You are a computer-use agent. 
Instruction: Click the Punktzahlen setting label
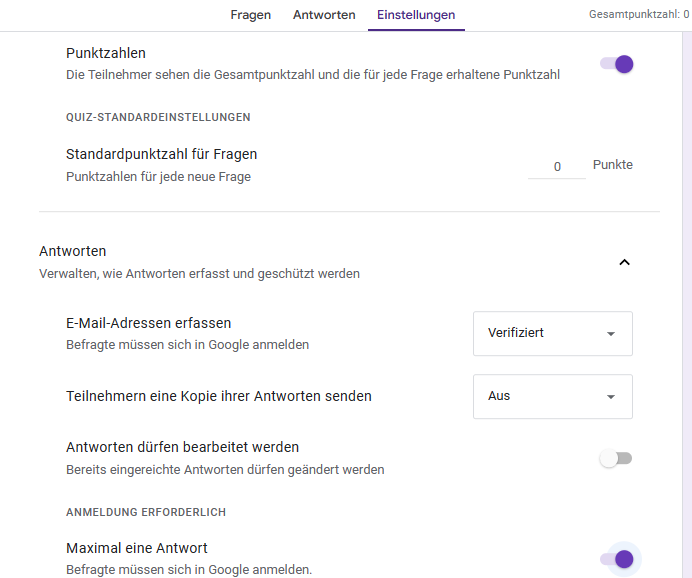(106, 53)
